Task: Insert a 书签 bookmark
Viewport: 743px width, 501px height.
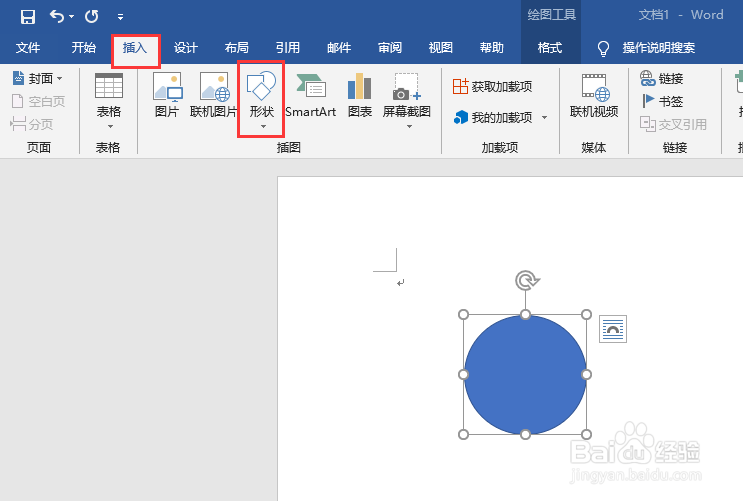Action: tap(661, 101)
